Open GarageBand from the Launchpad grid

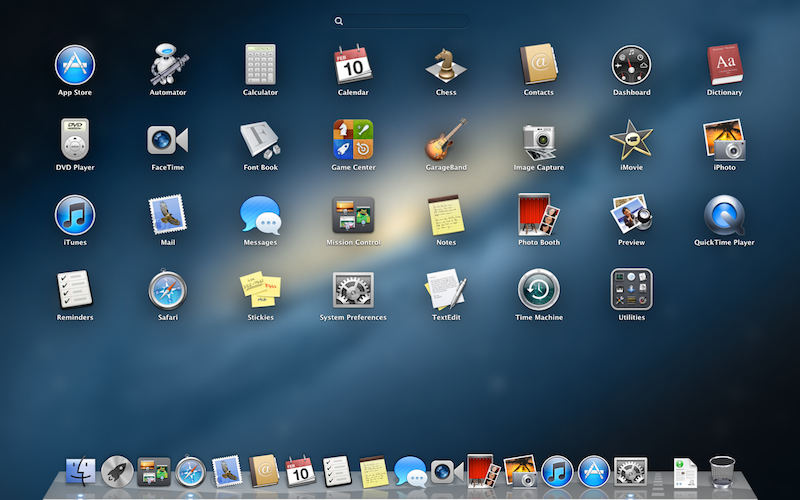[x=446, y=140]
